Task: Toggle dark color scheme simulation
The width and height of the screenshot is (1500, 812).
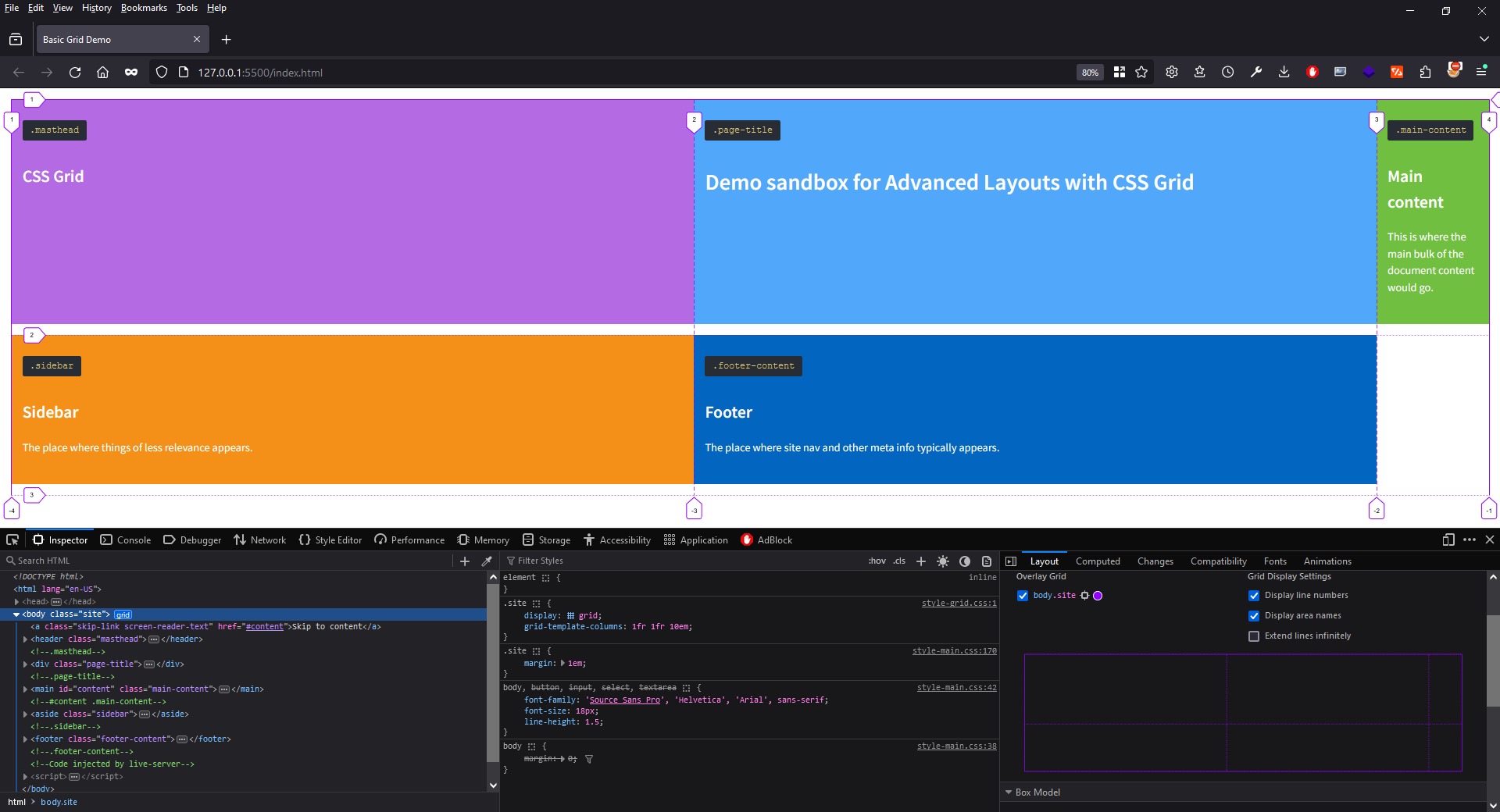Action: (965, 561)
